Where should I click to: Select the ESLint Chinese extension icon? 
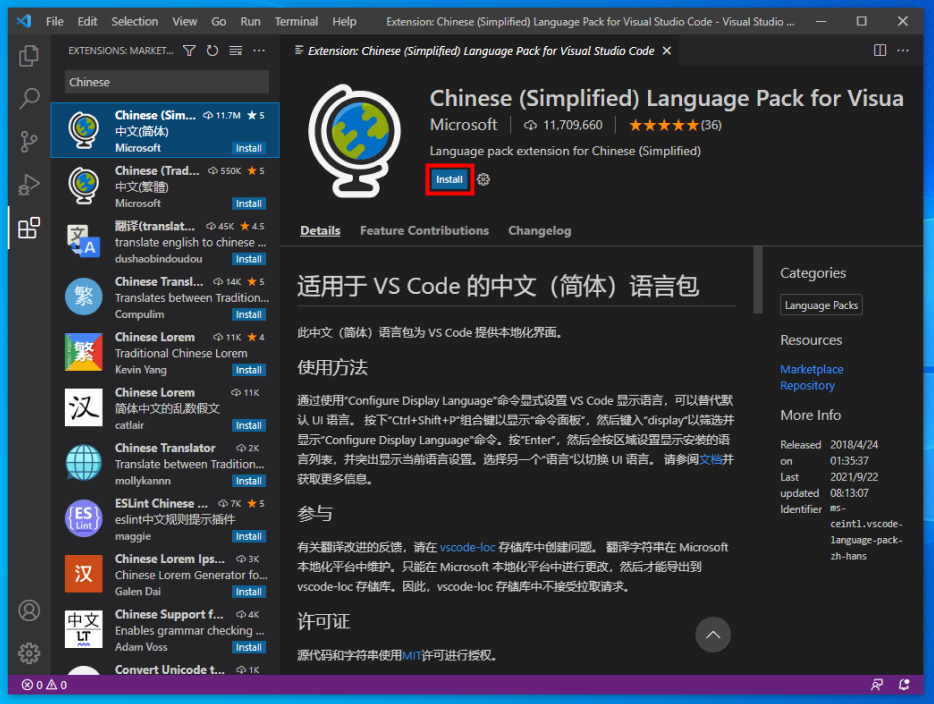click(x=83, y=518)
